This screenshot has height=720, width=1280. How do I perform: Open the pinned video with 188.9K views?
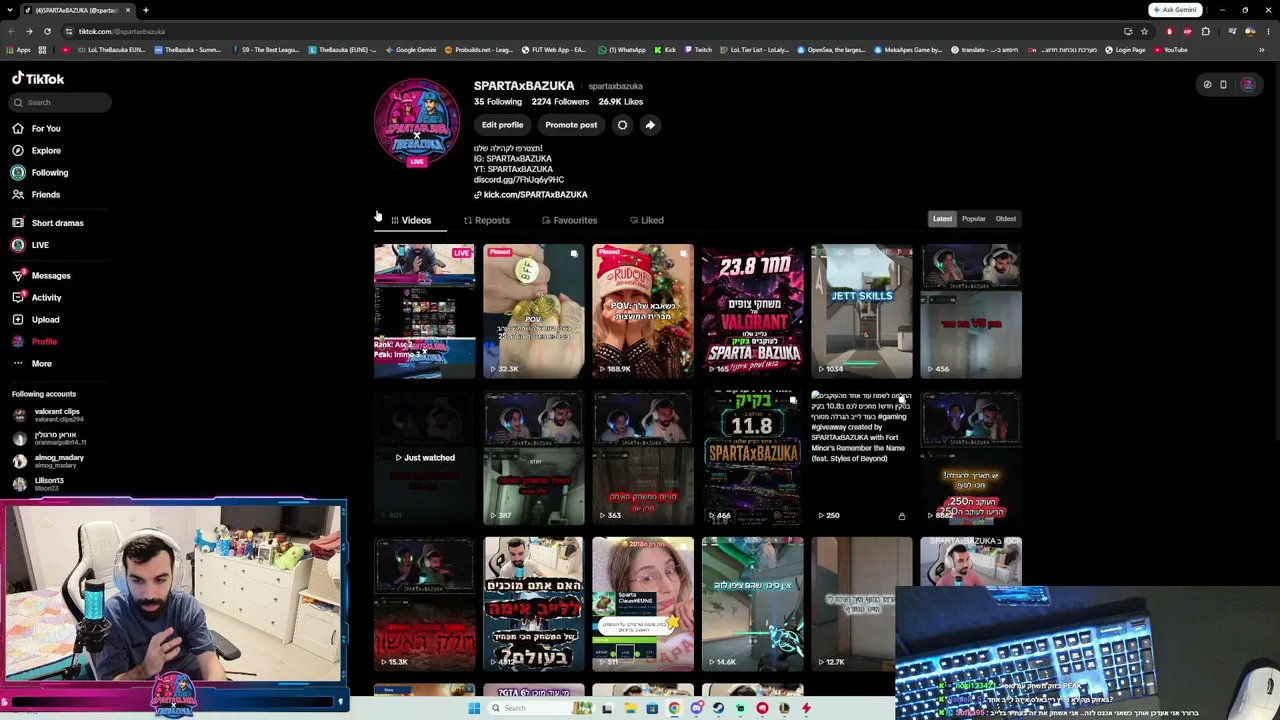pos(642,312)
